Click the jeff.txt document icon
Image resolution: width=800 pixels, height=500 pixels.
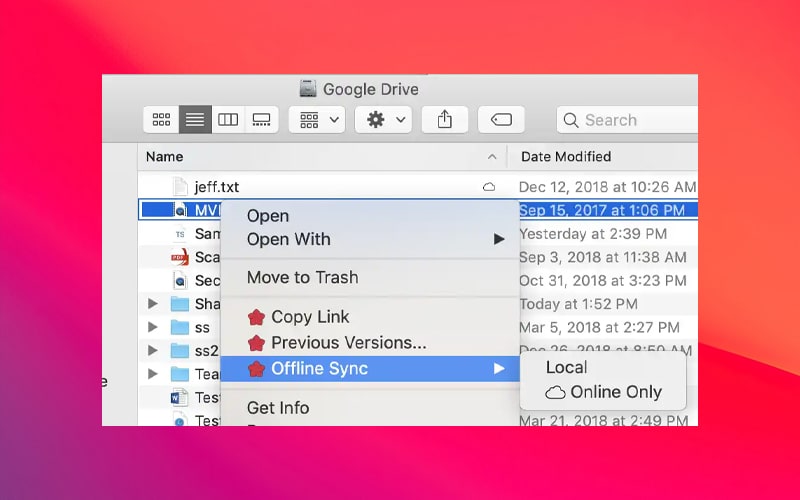click(180, 187)
